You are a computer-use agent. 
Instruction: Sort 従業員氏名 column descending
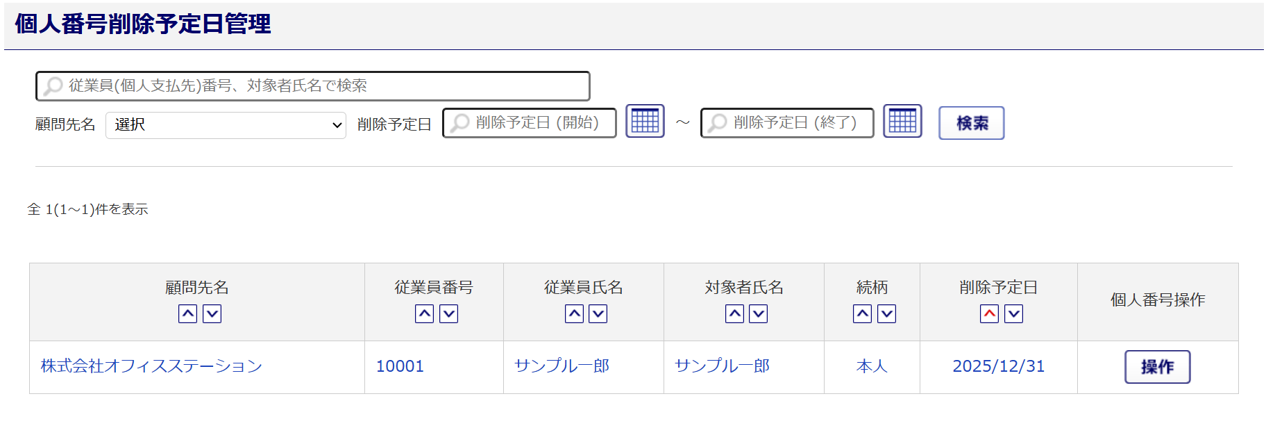598,314
